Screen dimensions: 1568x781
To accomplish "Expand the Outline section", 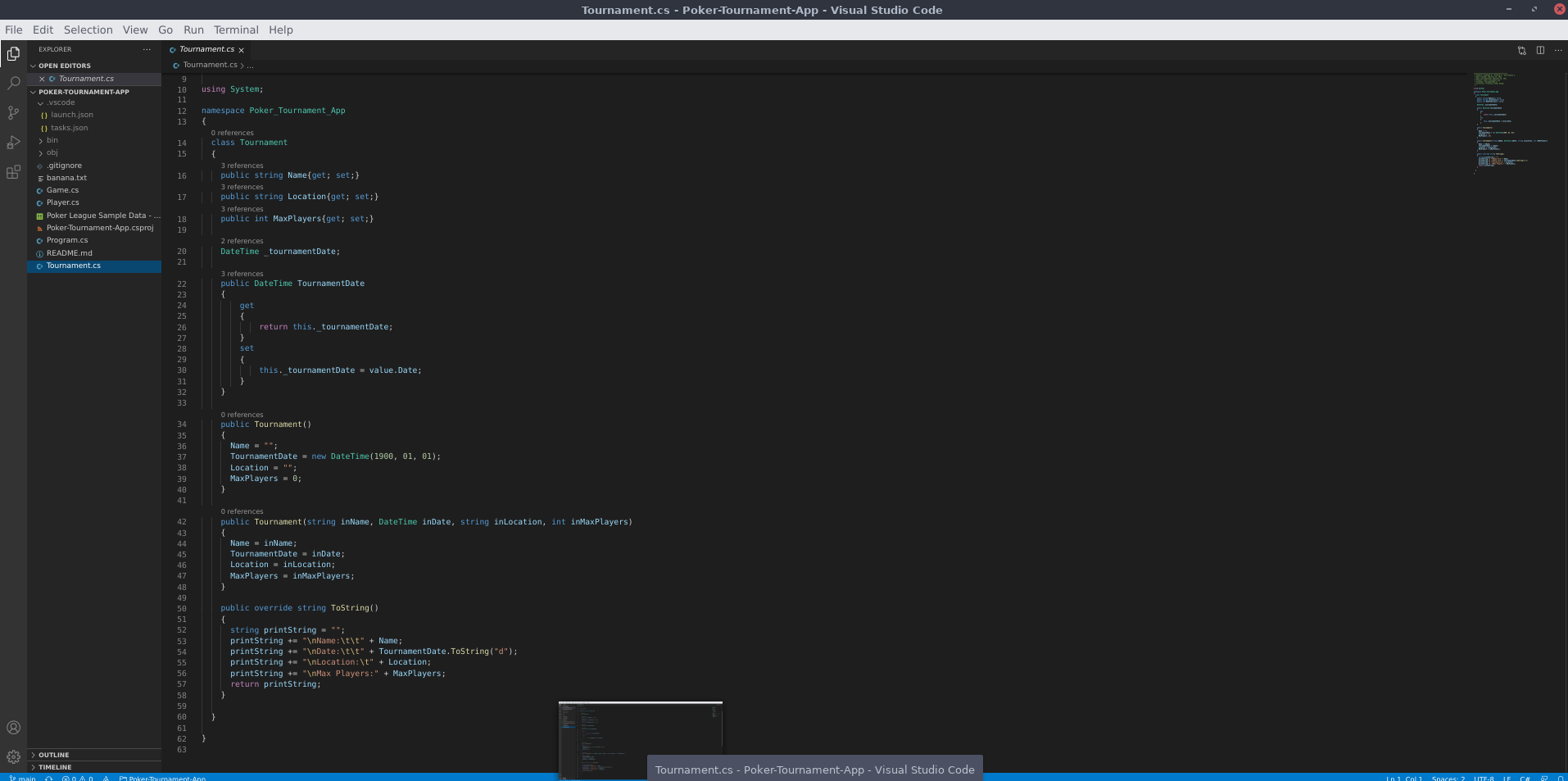I will [53, 755].
